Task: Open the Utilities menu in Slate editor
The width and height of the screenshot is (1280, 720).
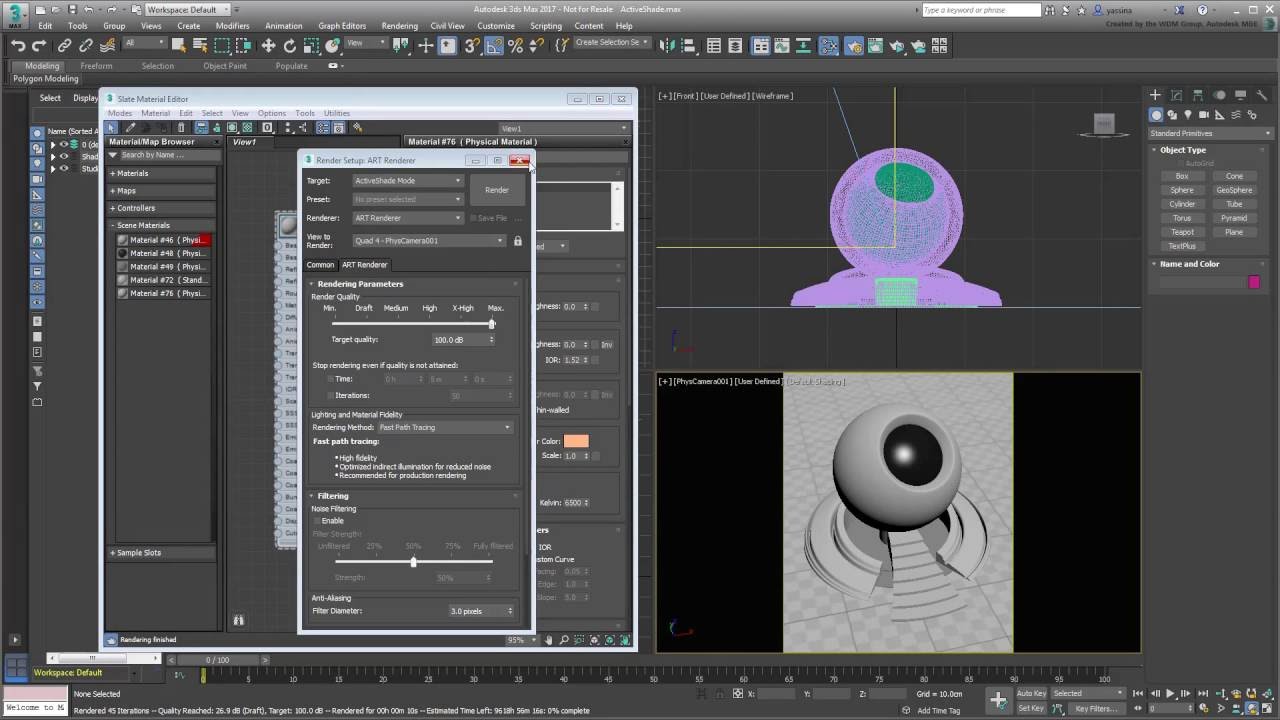Action: coord(336,113)
